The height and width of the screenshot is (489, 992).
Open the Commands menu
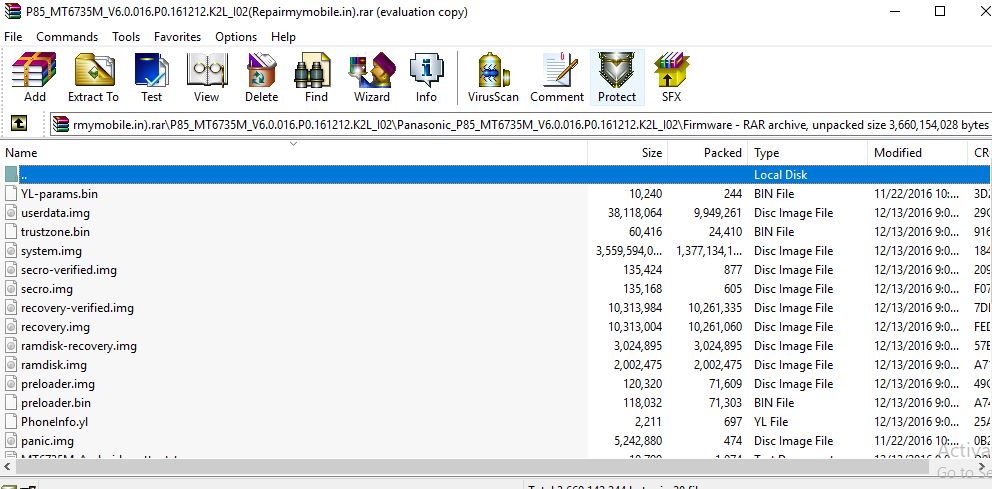[67, 37]
